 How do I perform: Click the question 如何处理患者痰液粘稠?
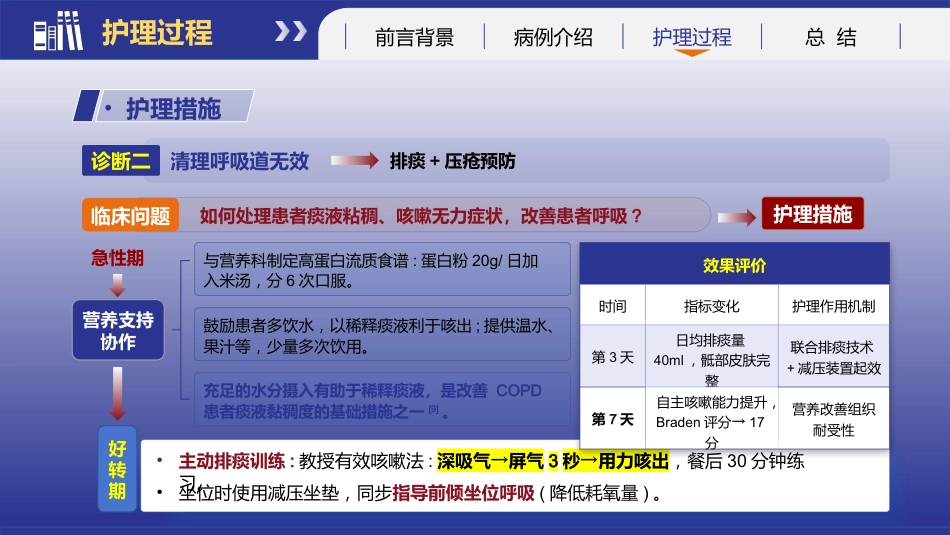coord(420,216)
